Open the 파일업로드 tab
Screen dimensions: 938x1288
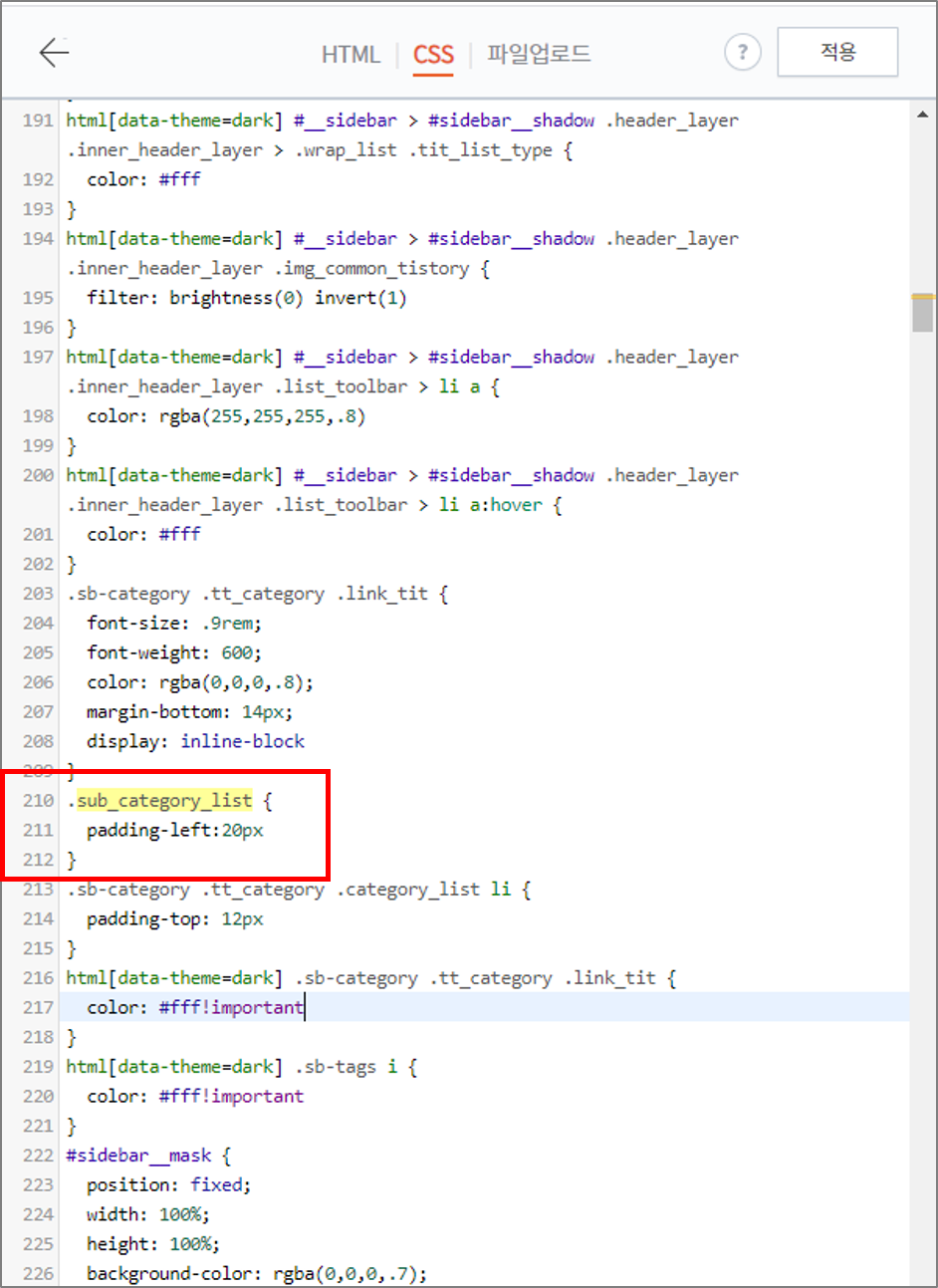pos(539,54)
